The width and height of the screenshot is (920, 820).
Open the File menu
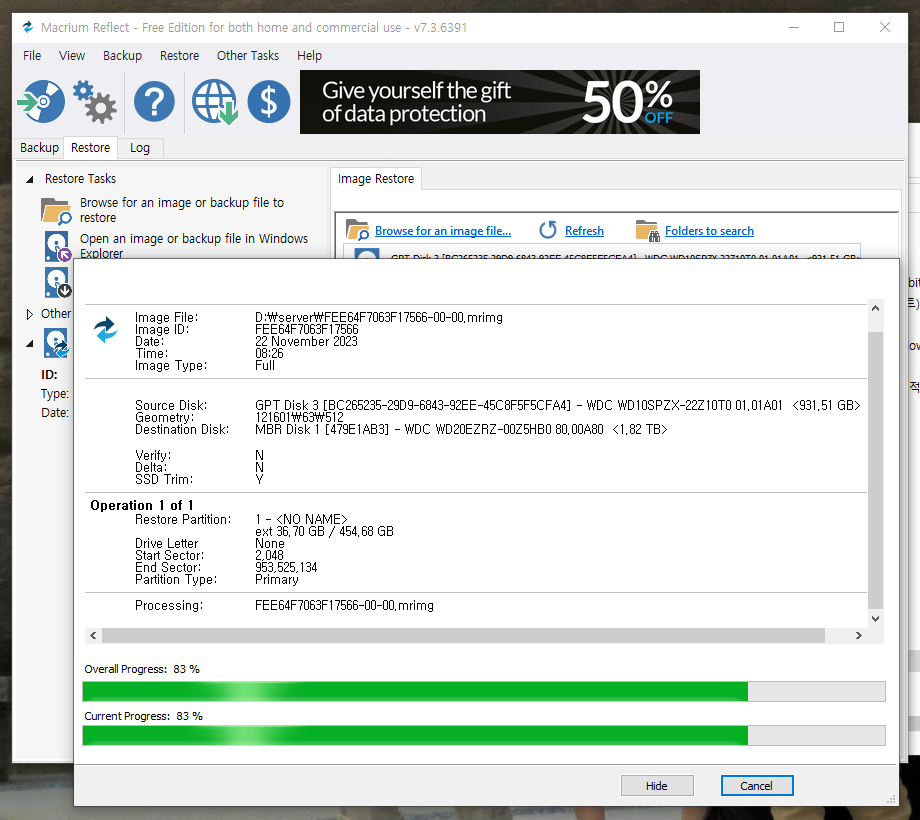point(32,56)
